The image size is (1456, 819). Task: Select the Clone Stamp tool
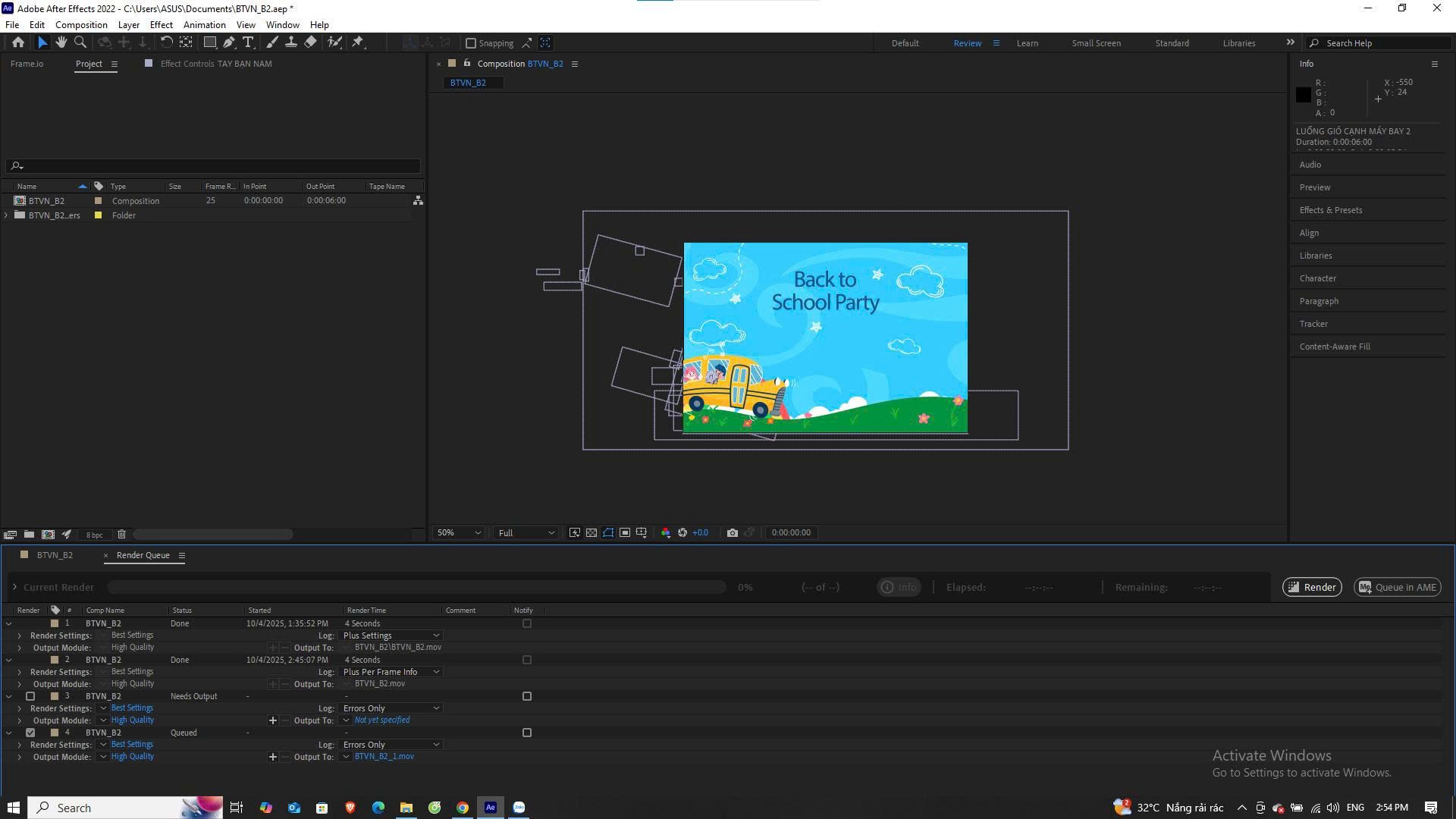click(x=290, y=43)
